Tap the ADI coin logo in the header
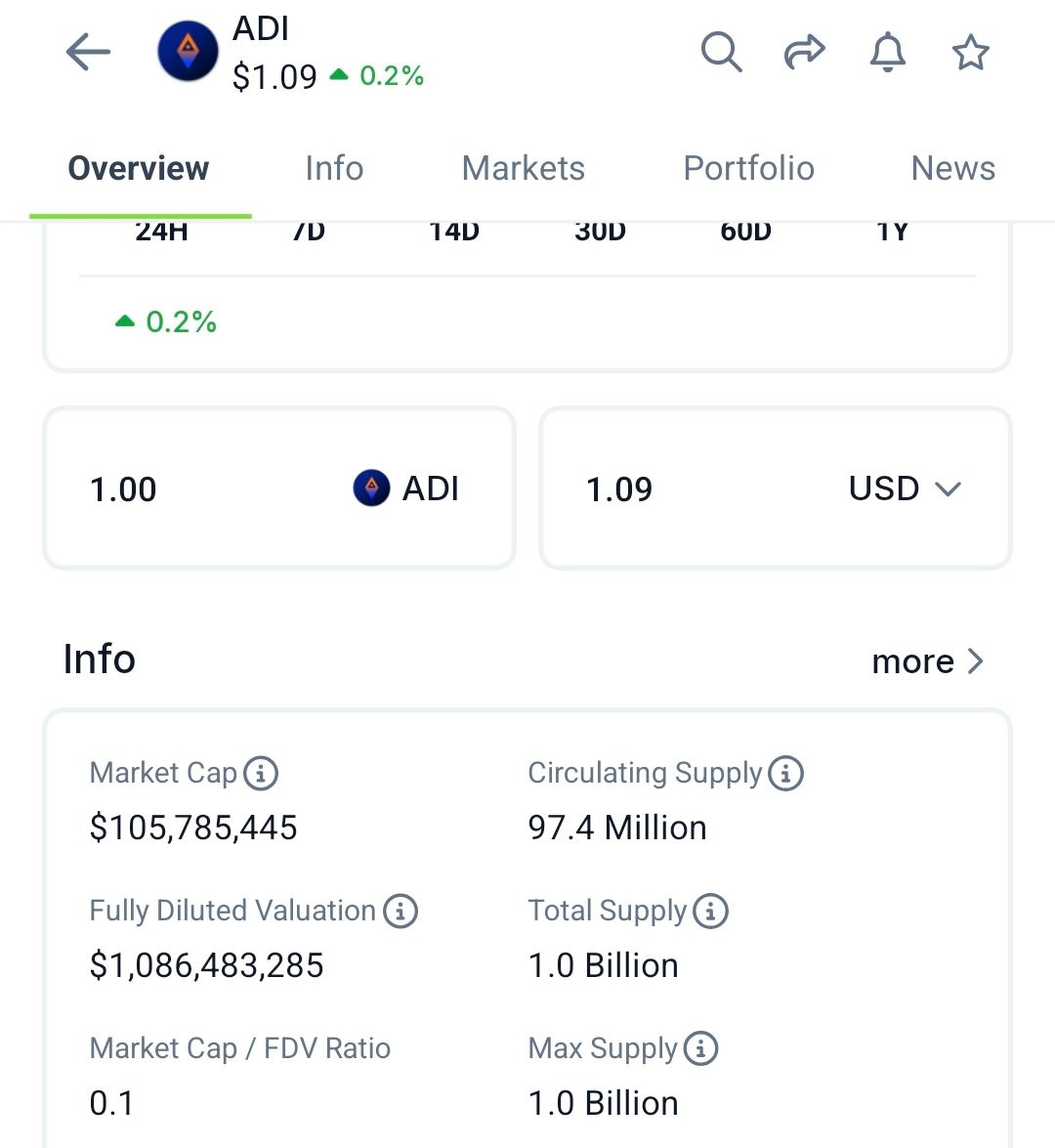 click(189, 51)
